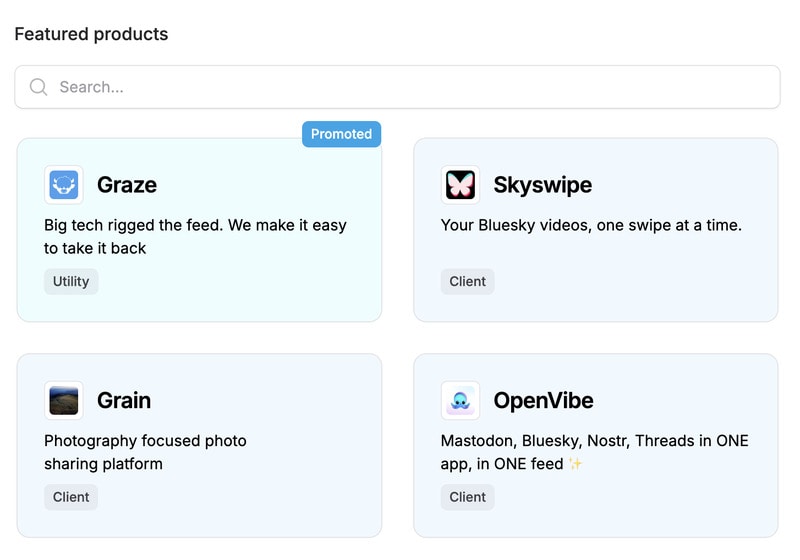Click the Featured products heading
The width and height of the screenshot is (800, 560).
coord(91,34)
